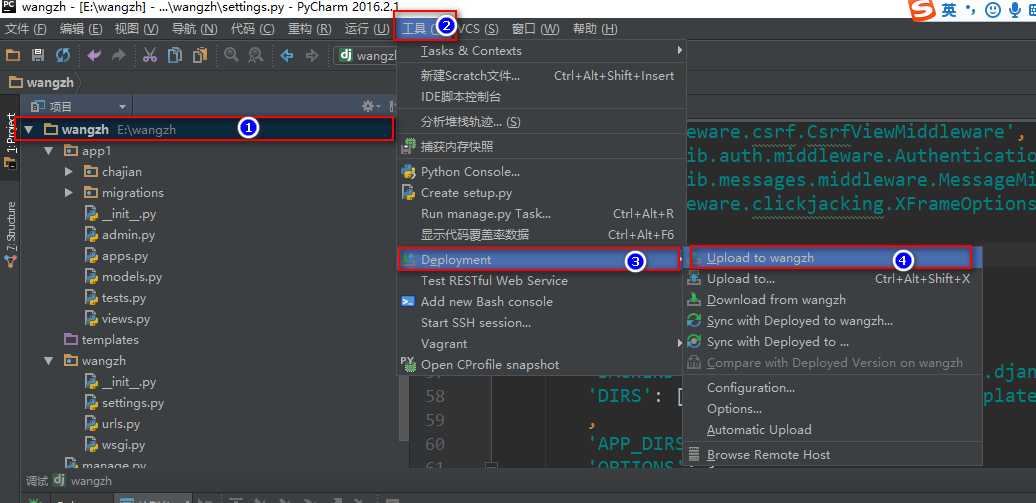Open the 文件 (F) menu

[26, 29]
